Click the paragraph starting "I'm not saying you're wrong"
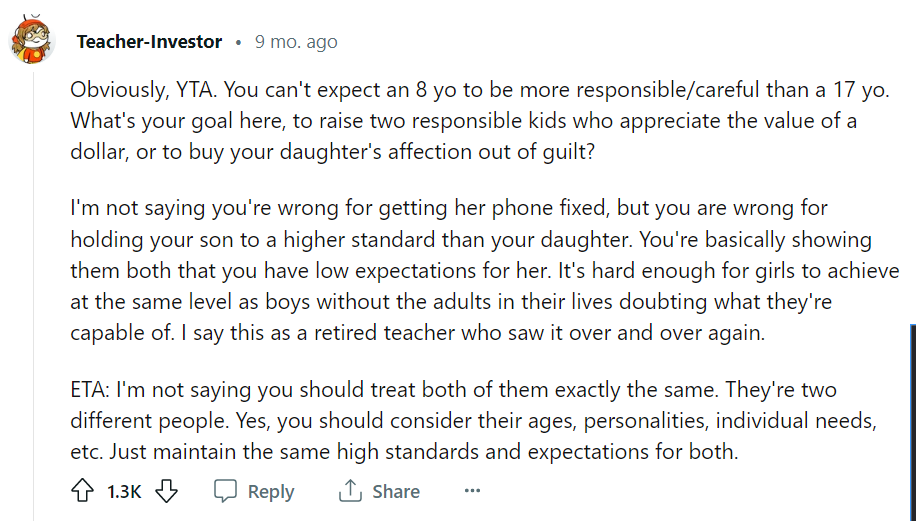The width and height of the screenshot is (916, 521). [484, 270]
